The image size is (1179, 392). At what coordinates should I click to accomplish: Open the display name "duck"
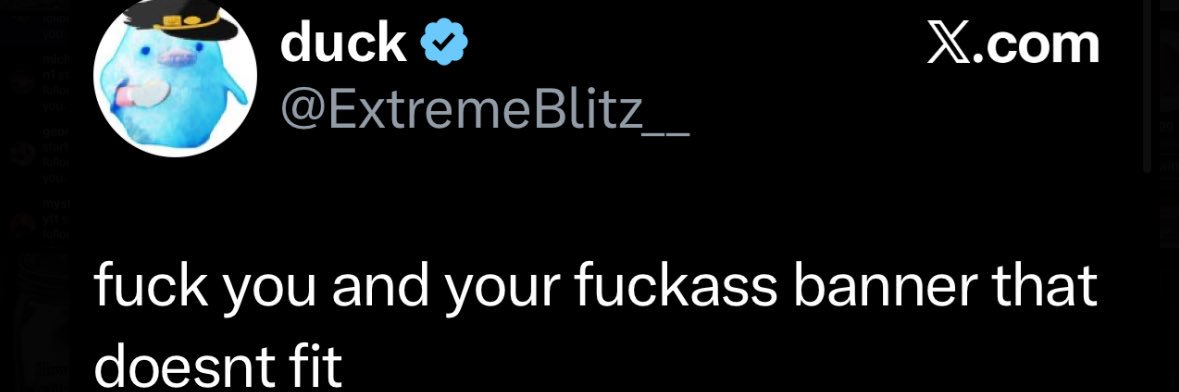click(343, 44)
